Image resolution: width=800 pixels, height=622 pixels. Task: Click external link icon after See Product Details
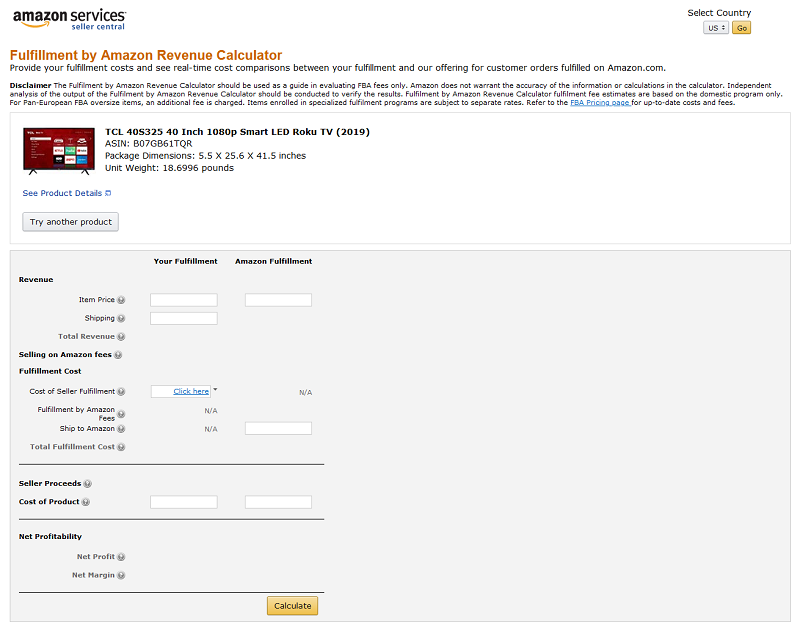(x=108, y=193)
